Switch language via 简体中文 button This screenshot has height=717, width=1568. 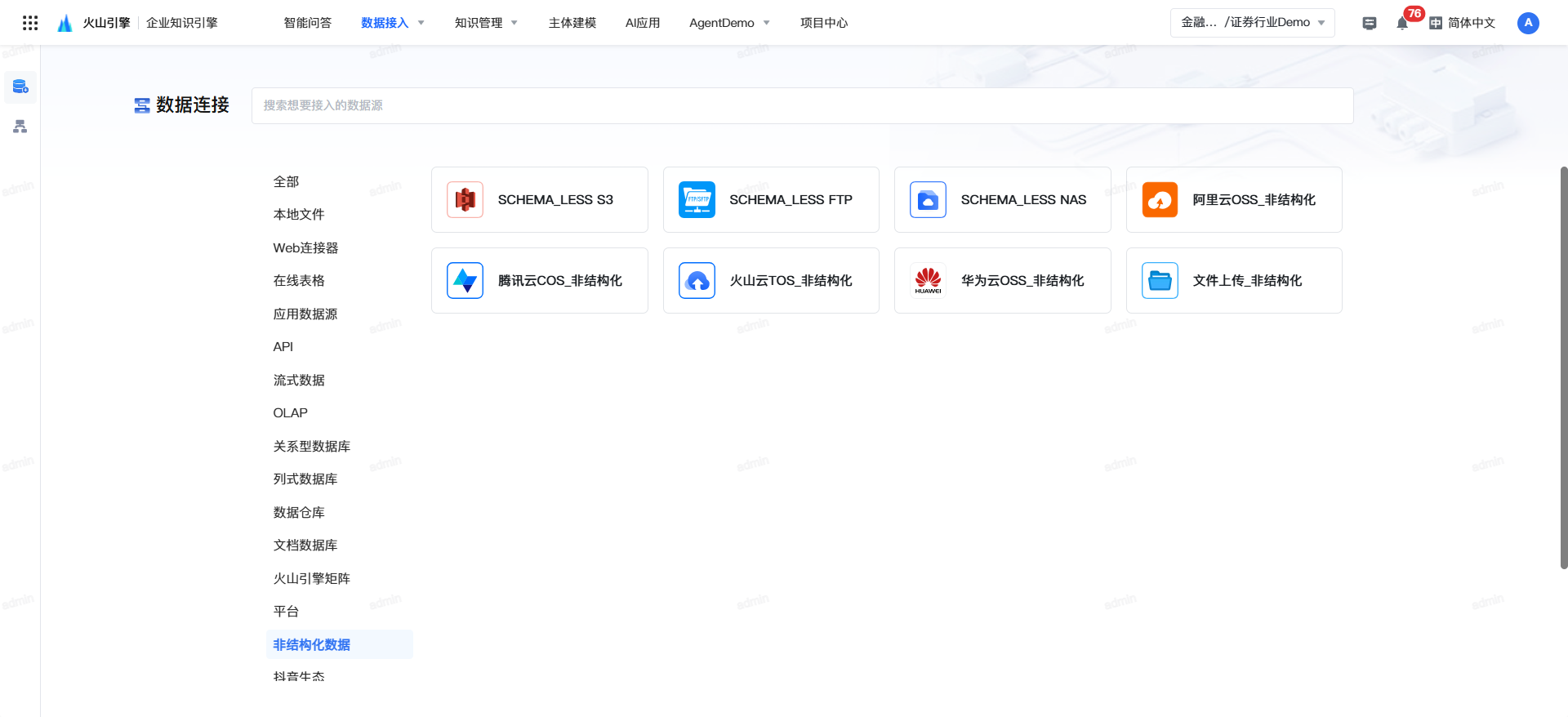coord(1463,23)
